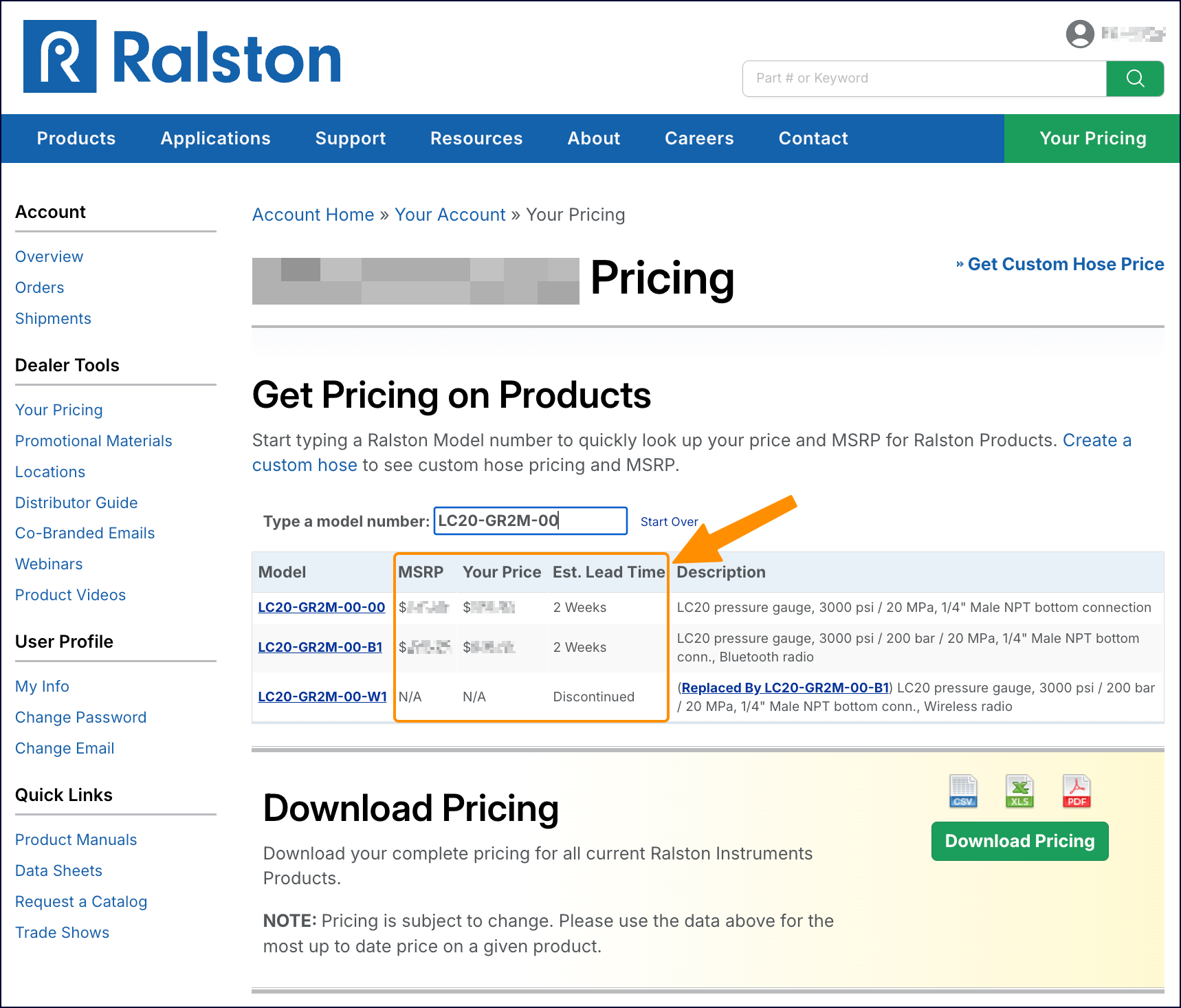The height and width of the screenshot is (1008, 1181).
Task: Open Product Videos link
Action: (70, 595)
